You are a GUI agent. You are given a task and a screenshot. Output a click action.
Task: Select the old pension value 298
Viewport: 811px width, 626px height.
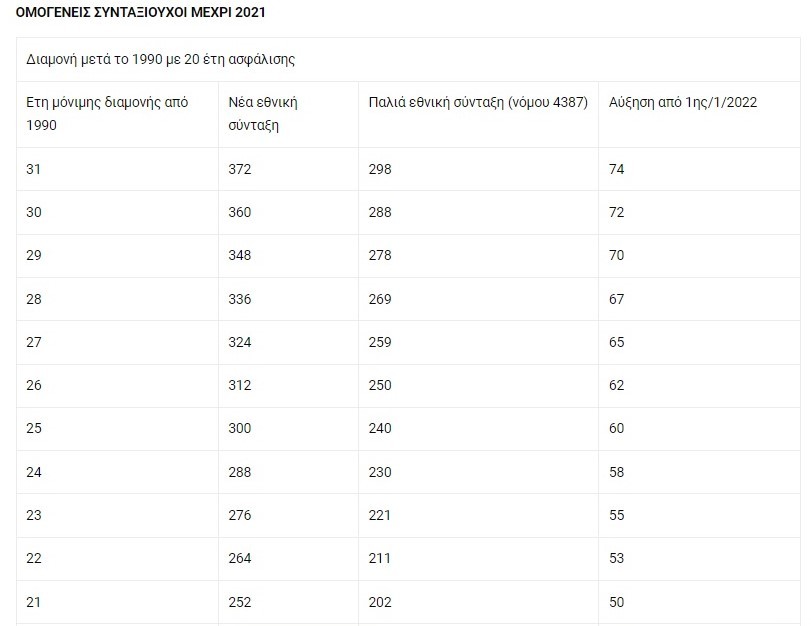(x=380, y=170)
